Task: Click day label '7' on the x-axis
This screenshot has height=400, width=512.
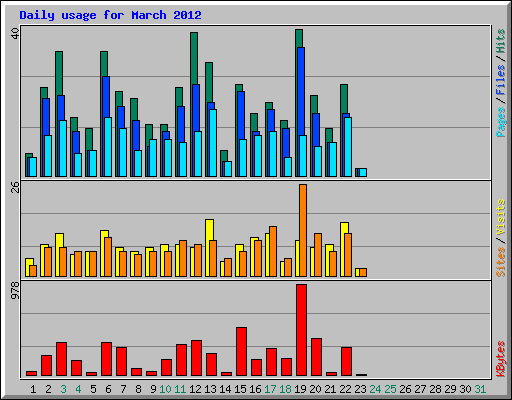Action: tap(123, 389)
